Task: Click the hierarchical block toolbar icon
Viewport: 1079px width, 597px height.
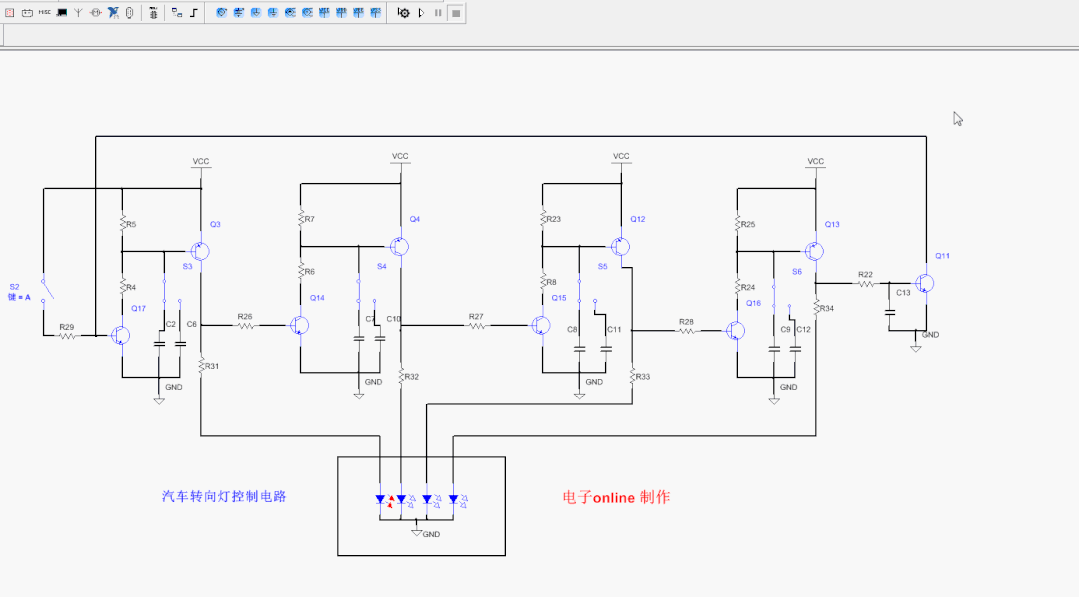Action: coord(177,13)
